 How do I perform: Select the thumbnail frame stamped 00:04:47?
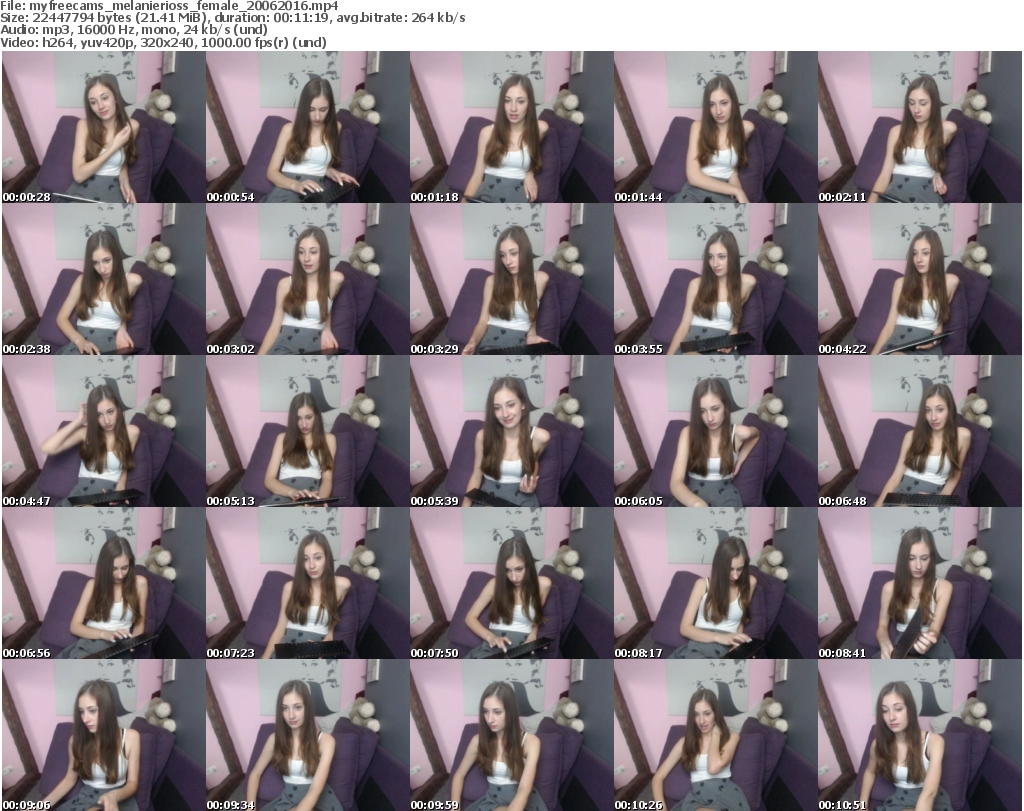point(104,431)
